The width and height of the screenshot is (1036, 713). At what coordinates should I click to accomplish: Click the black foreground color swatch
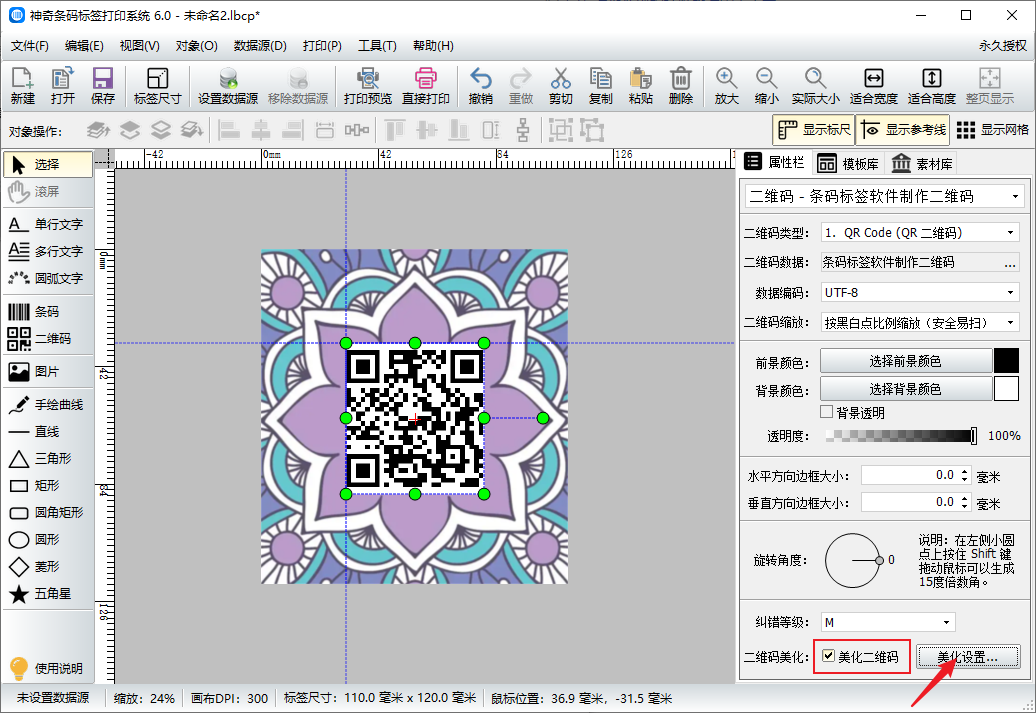[1006, 361]
